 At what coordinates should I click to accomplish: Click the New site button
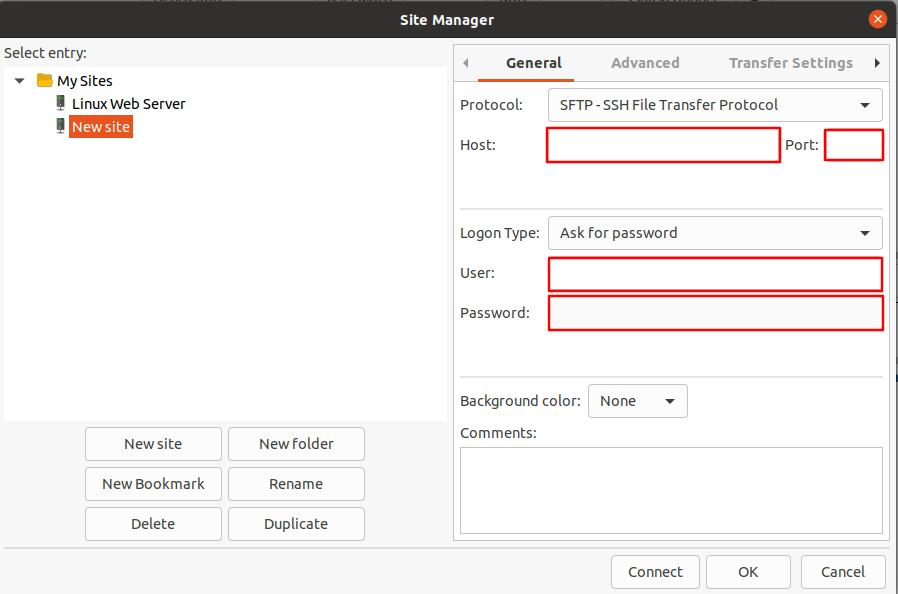[x=153, y=444]
